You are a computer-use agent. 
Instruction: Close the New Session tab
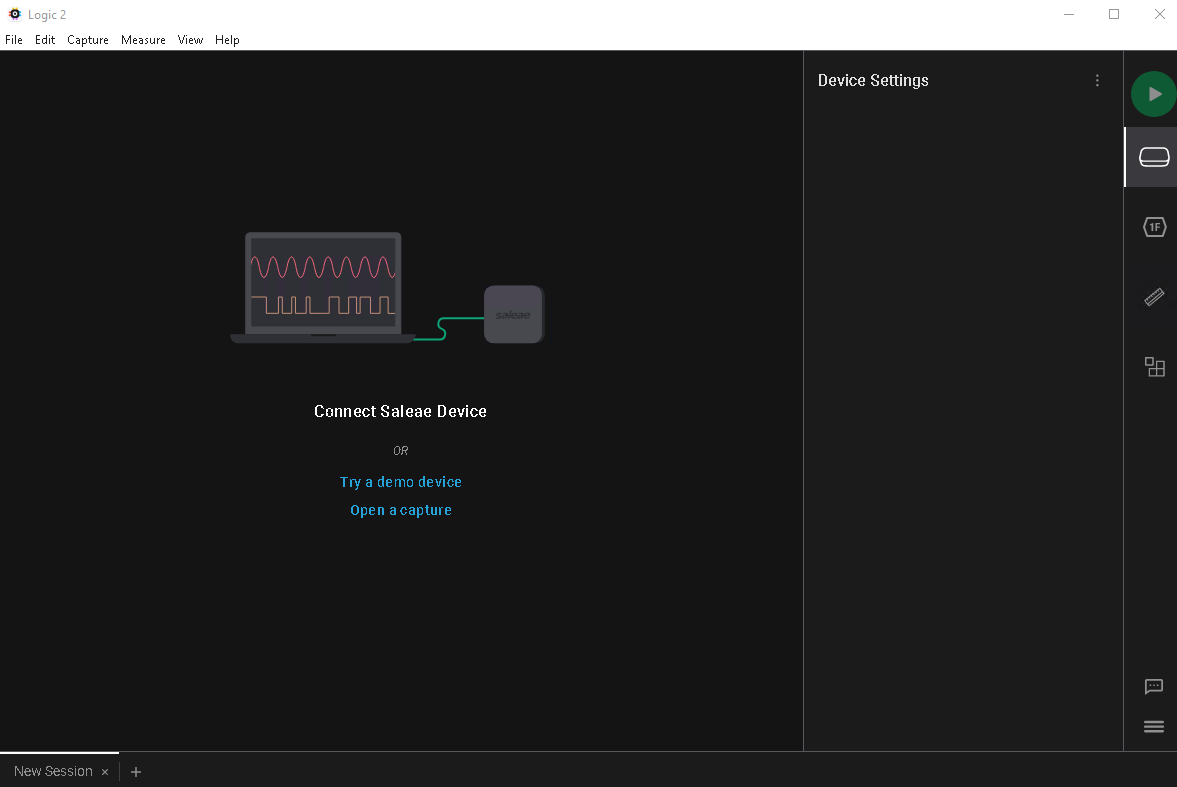point(105,772)
